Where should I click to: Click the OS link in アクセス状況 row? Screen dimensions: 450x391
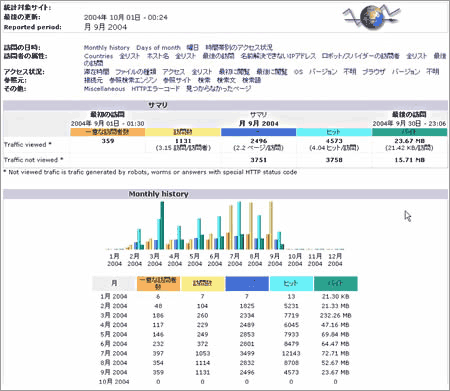298,72
